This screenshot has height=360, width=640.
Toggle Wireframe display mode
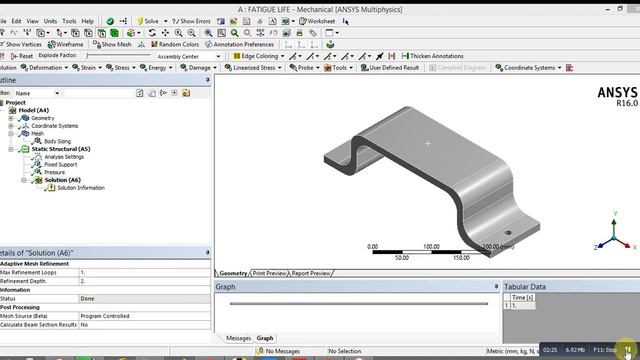[x=65, y=44]
